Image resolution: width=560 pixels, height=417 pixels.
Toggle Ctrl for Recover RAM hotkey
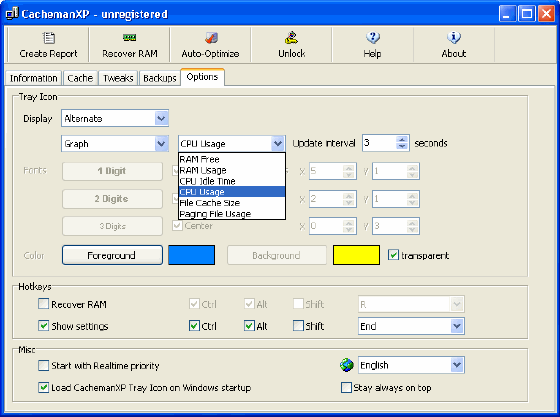click(194, 304)
